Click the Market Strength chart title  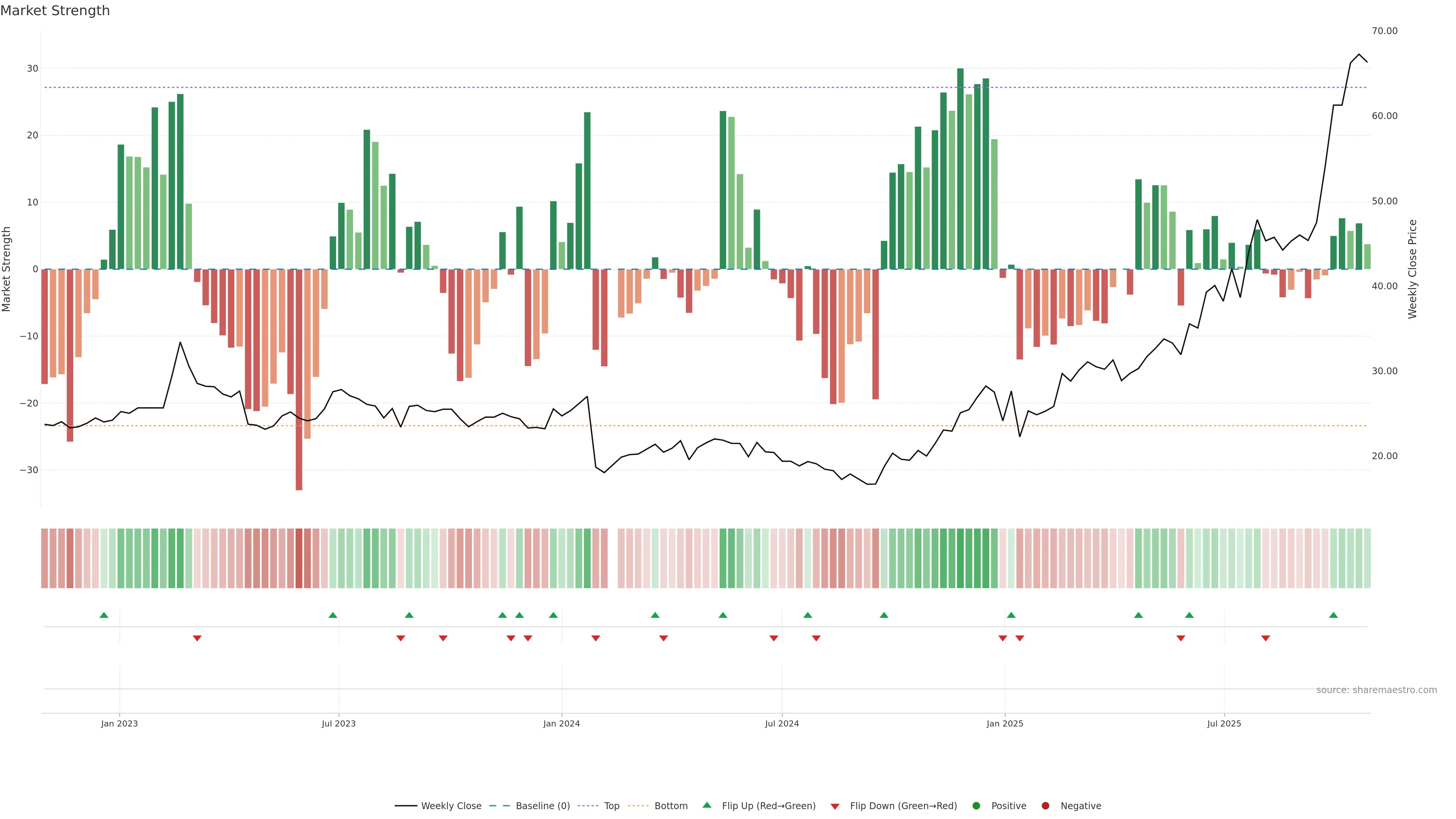(x=55, y=11)
